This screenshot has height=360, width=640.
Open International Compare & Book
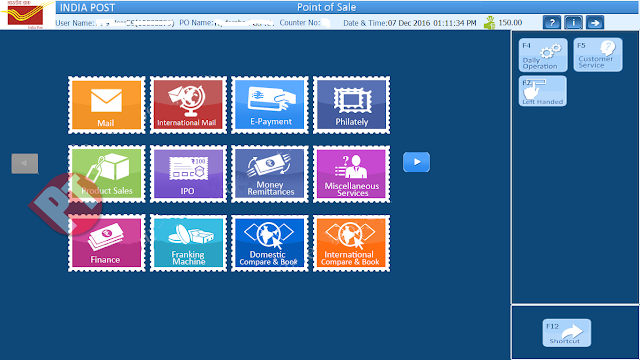(x=351, y=243)
